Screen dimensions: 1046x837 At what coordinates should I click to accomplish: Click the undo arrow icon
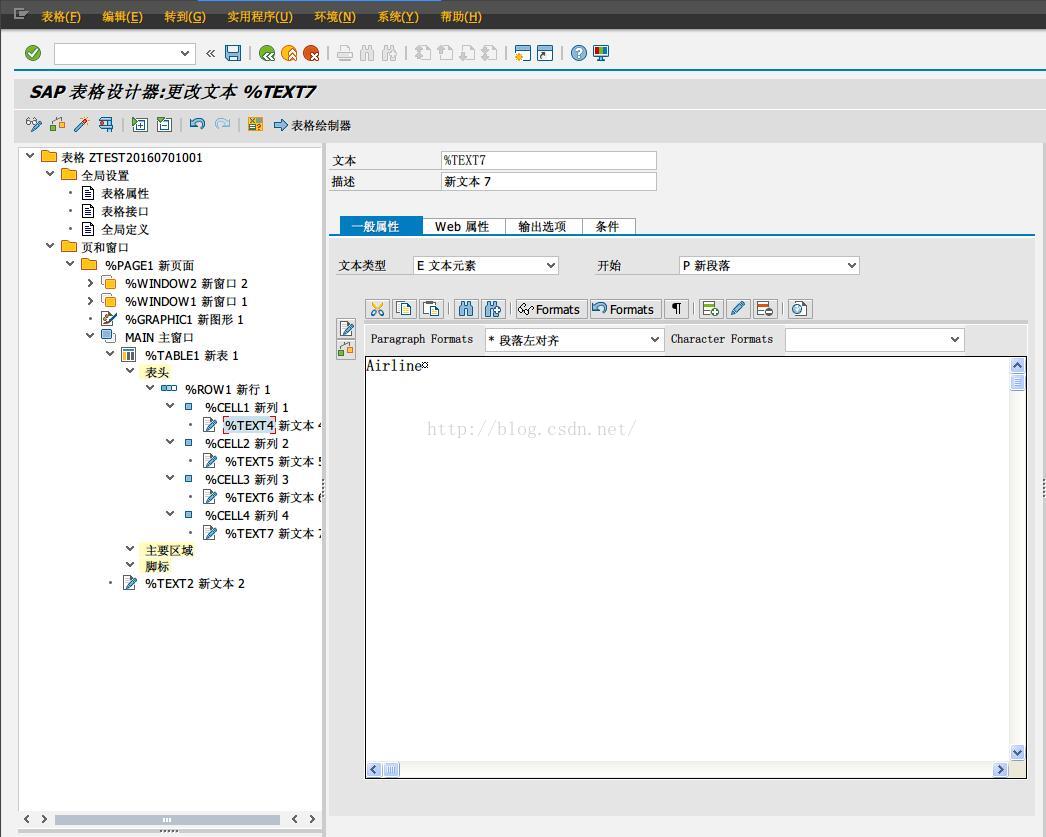click(197, 124)
